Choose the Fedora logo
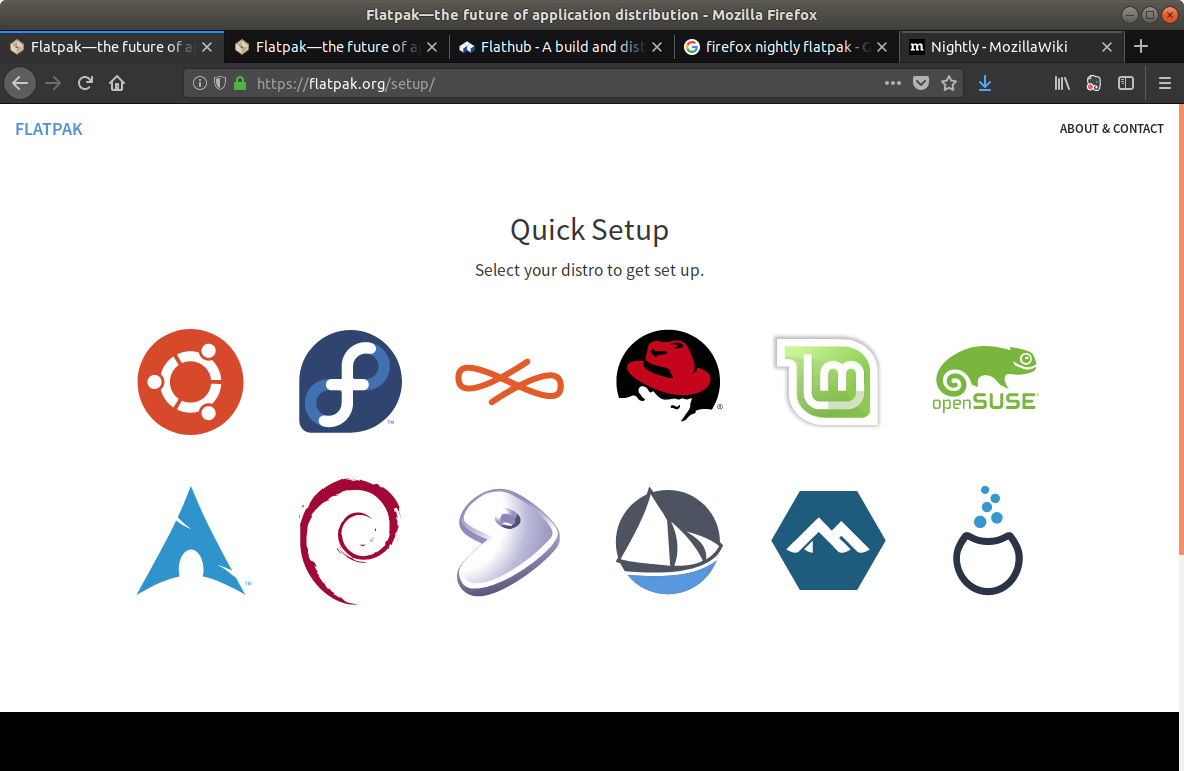 350,382
